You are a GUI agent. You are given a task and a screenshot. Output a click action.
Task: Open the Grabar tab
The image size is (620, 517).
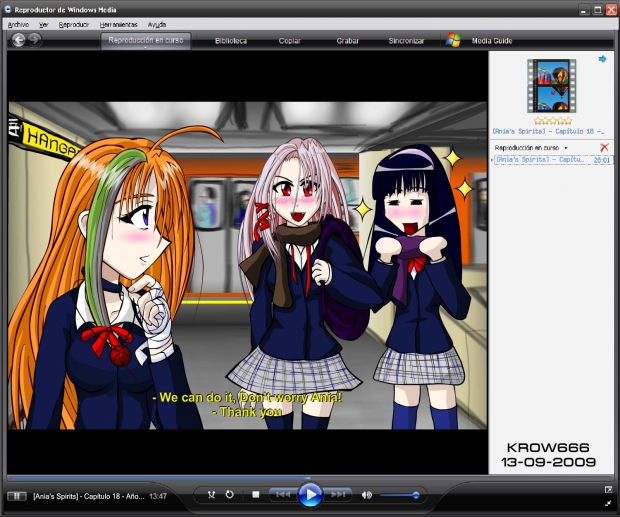[348, 41]
